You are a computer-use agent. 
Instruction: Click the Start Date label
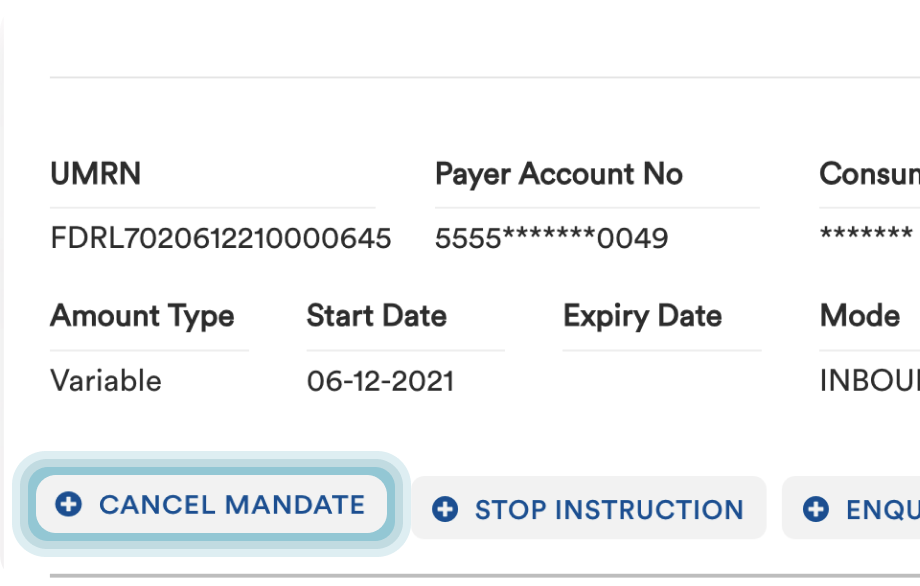click(x=376, y=316)
